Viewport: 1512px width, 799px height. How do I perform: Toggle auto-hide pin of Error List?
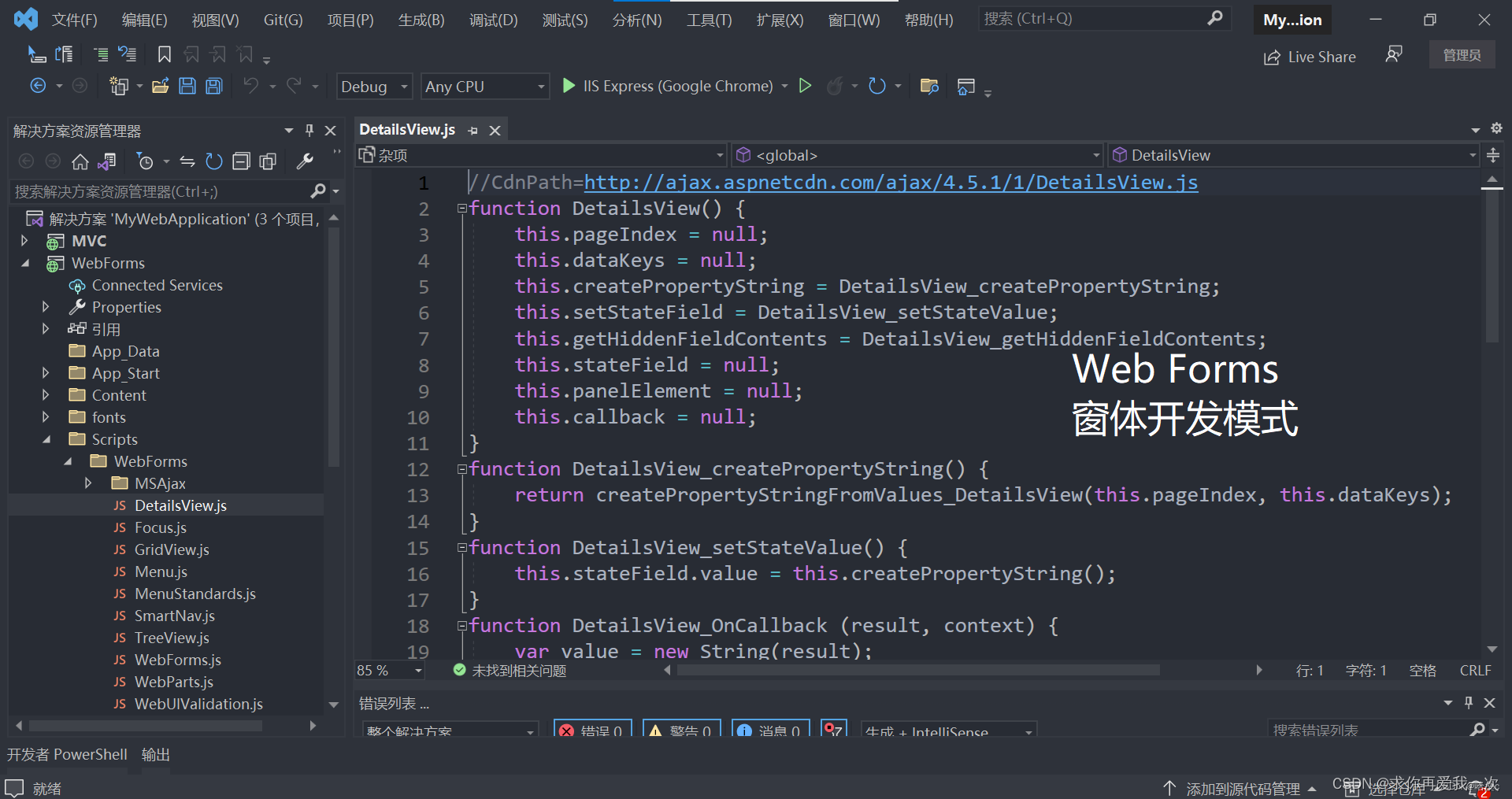pyautogui.click(x=1469, y=702)
